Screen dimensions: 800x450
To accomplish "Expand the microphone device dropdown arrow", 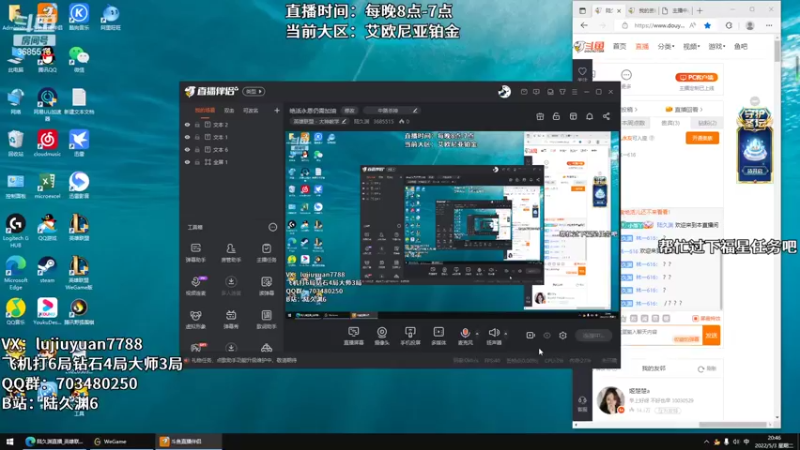I will tap(477, 334).
